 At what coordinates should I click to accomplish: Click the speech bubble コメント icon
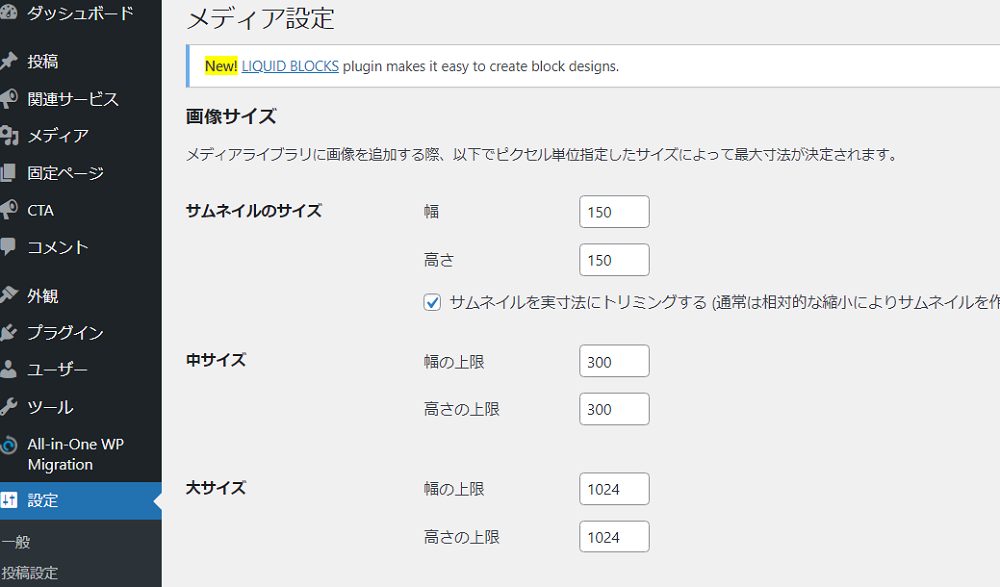pos(8,246)
